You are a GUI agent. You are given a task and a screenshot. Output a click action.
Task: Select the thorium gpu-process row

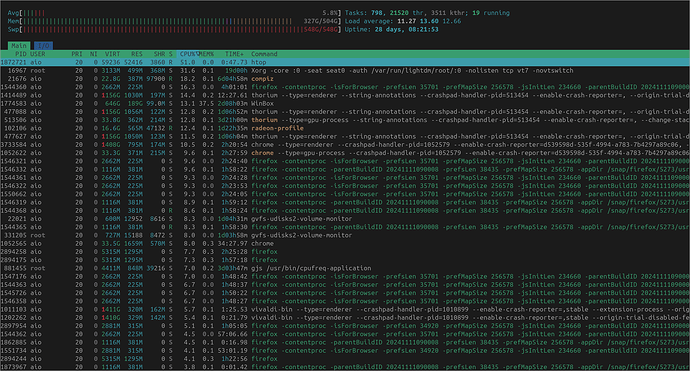(345, 120)
